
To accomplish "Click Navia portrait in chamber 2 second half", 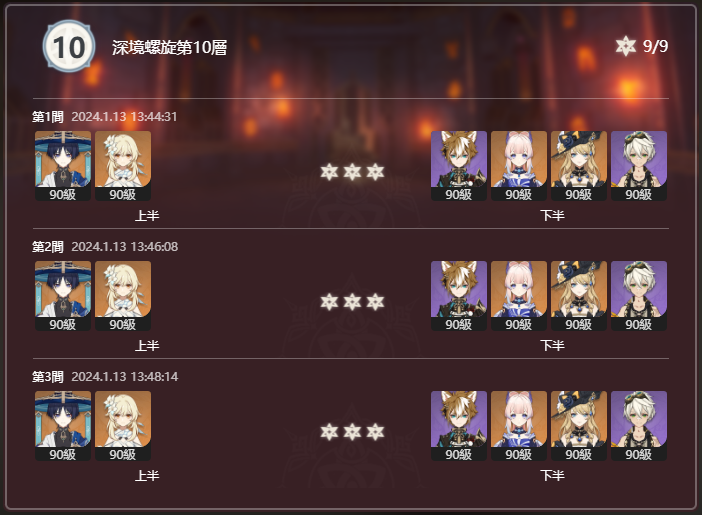I will [579, 296].
